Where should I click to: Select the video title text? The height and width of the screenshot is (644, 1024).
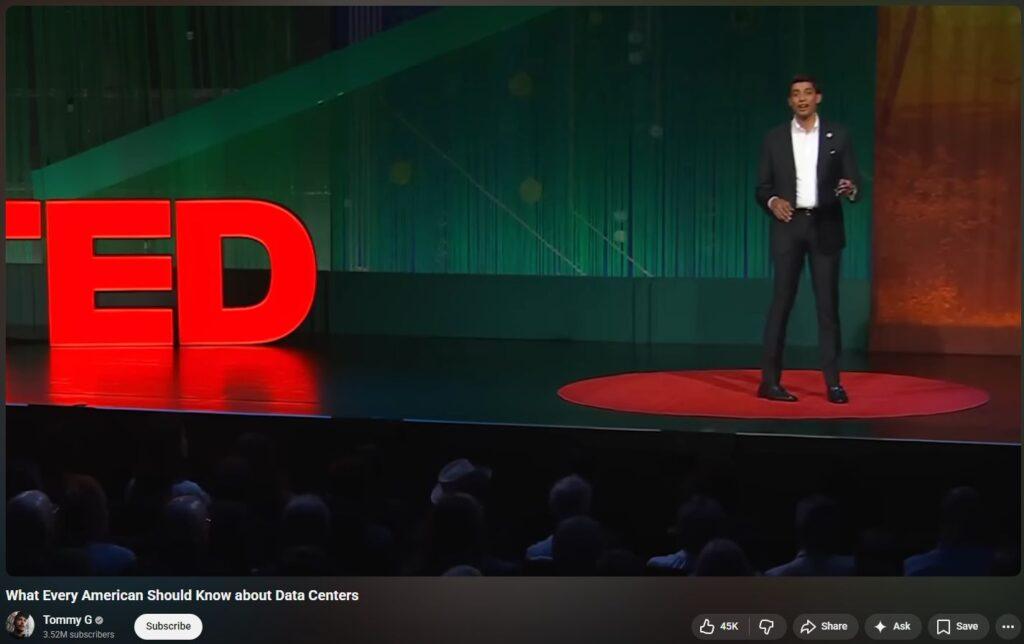(182, 595)
